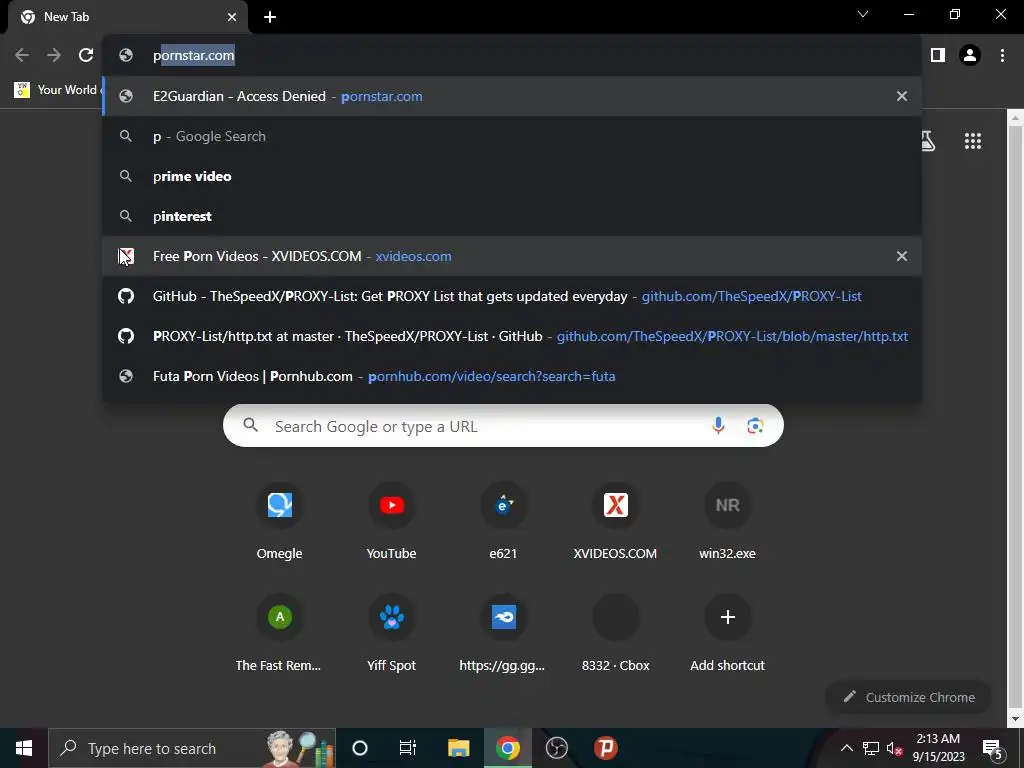
Task: Show hidden system tray icons
Action: click(x=846, y=748)
